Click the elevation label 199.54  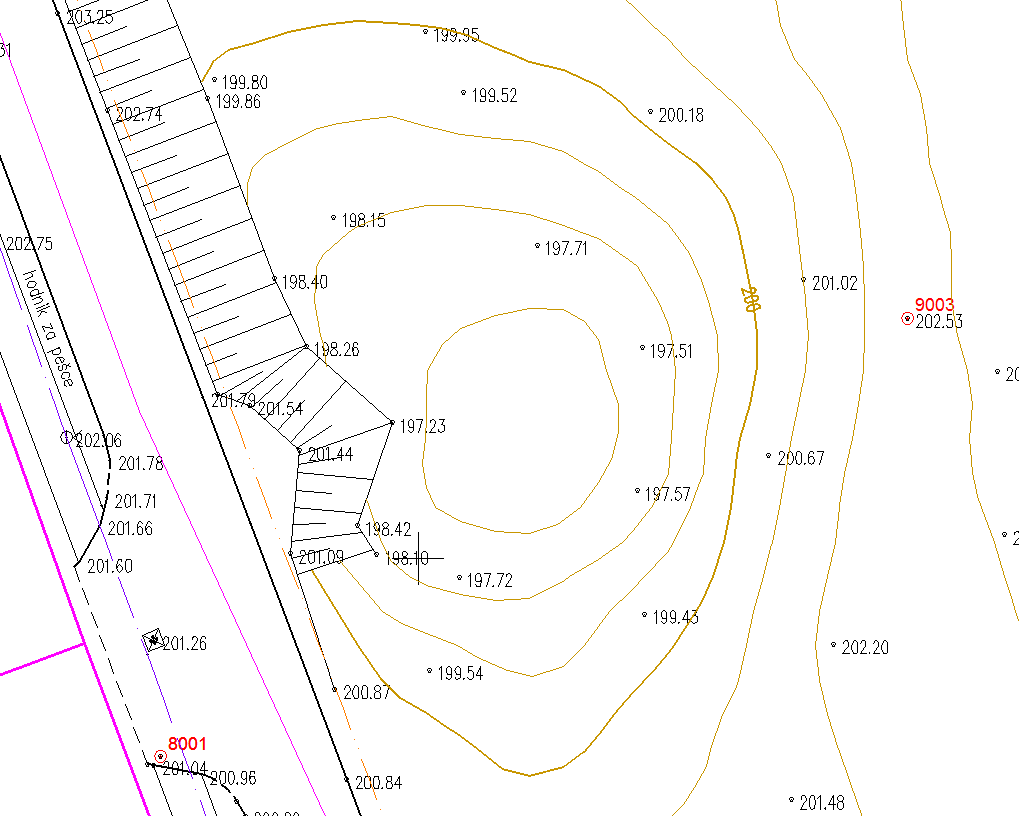[460, 674]
